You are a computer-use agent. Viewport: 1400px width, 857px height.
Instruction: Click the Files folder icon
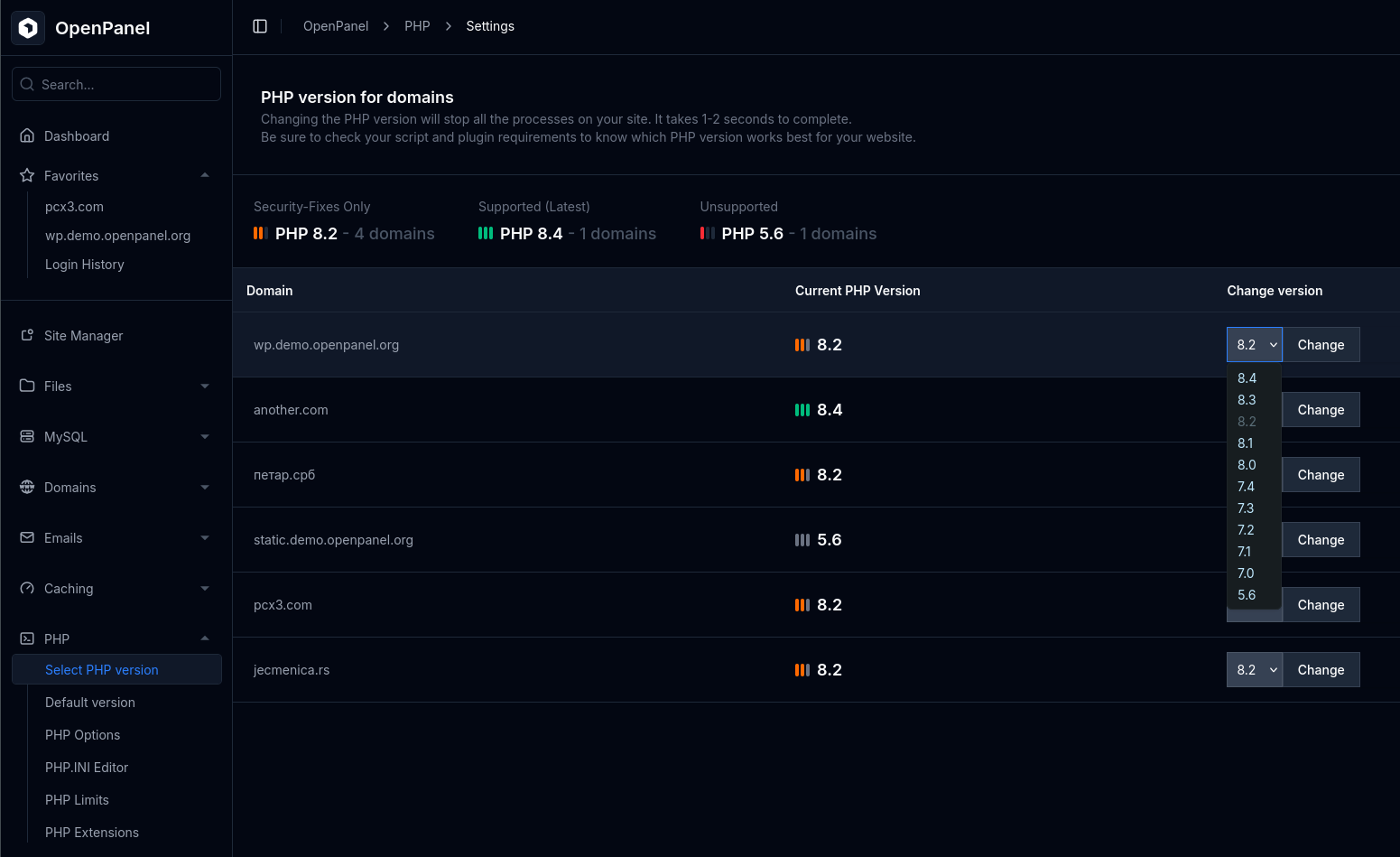(27, 386)
